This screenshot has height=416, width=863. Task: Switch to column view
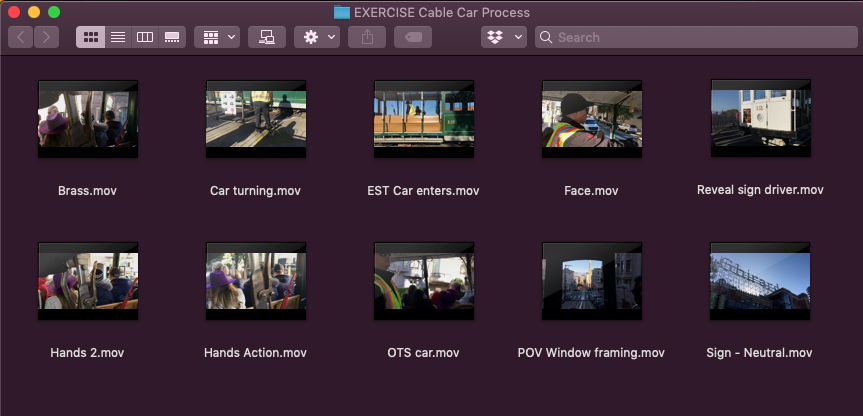(145, 37)
